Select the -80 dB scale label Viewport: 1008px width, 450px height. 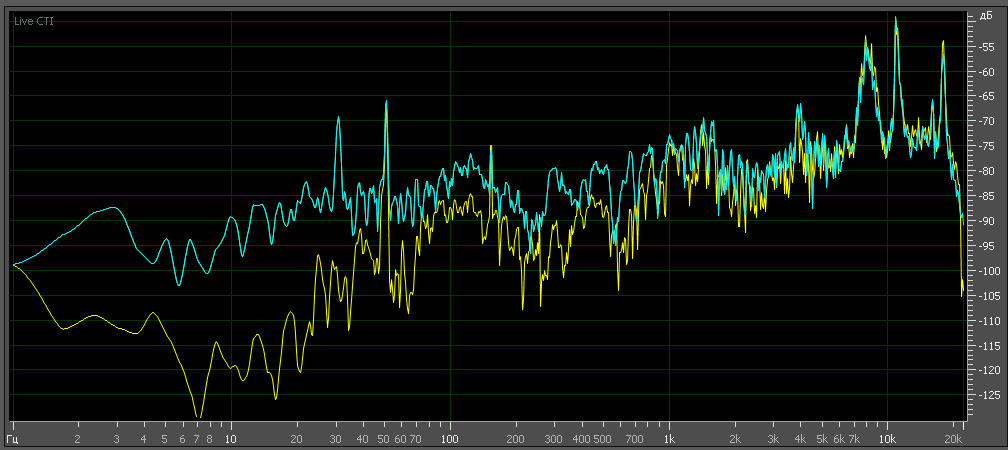(x=985, y=171)
